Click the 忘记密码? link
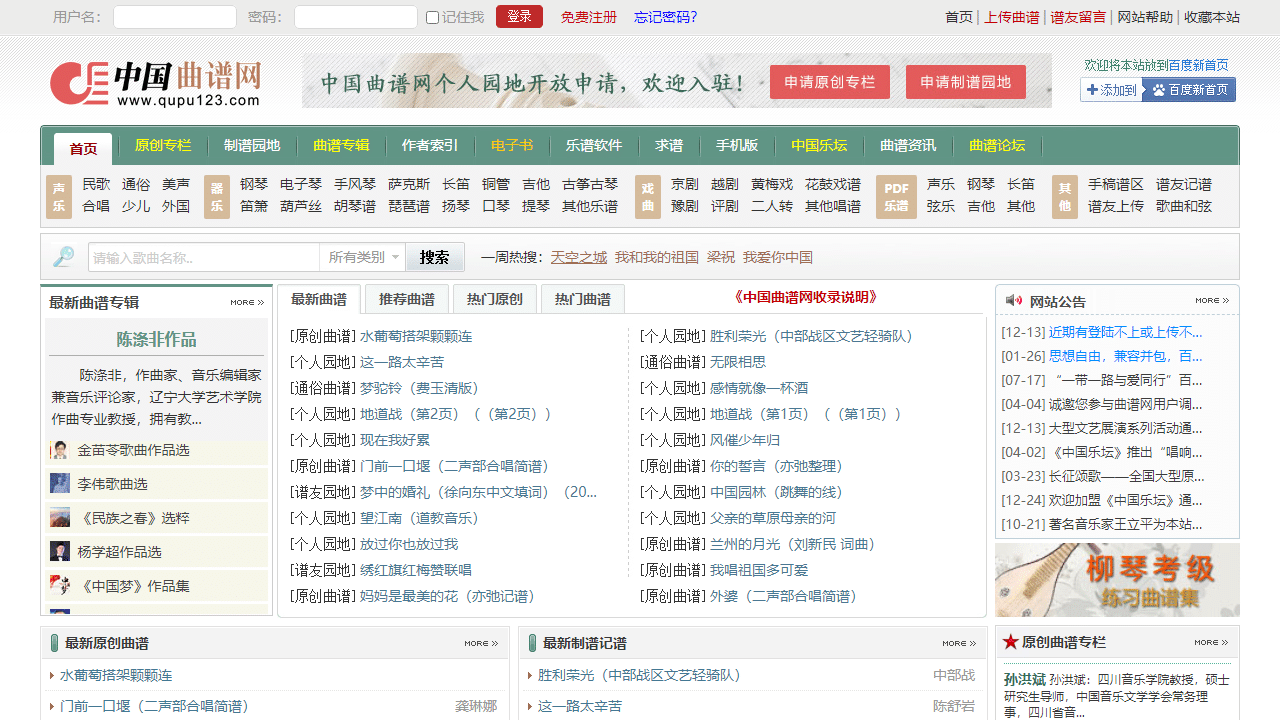 pos(665,17)
